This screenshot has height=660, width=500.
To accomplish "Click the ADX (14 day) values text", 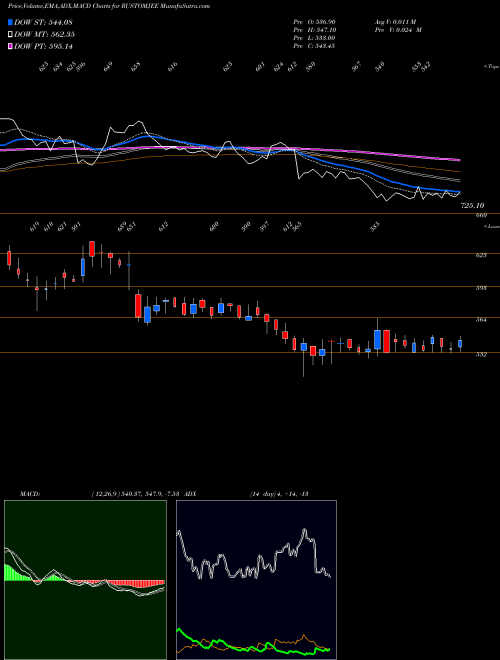I will click(279, 494).
